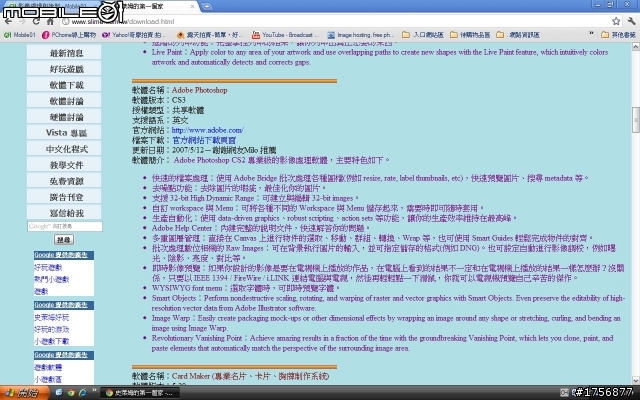The image size is (640, 400).
Task: Launch Internet Explorer from quick launch
Action: (x=83, y=393)
